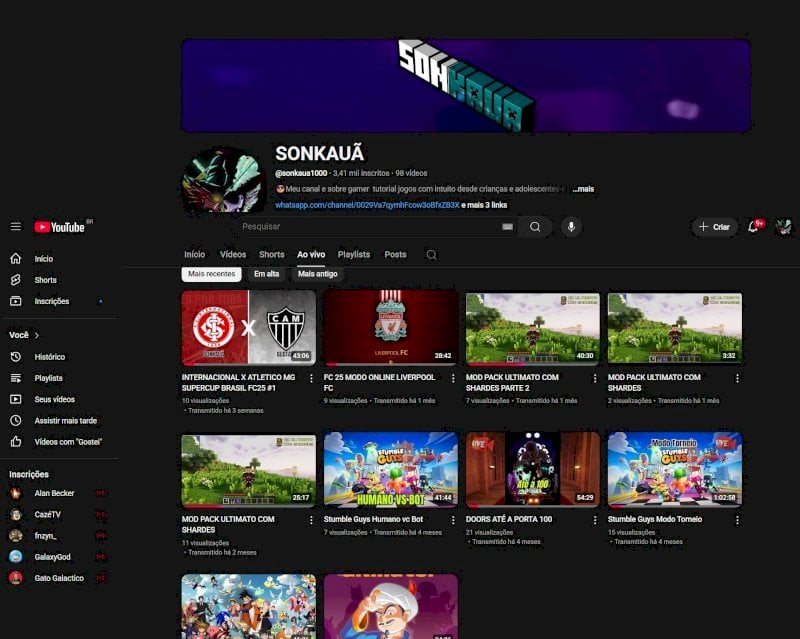Click the Pesquisar search field
Viewport: 800px width, 639px height.
pyautogui.click(x=367, y=227)
